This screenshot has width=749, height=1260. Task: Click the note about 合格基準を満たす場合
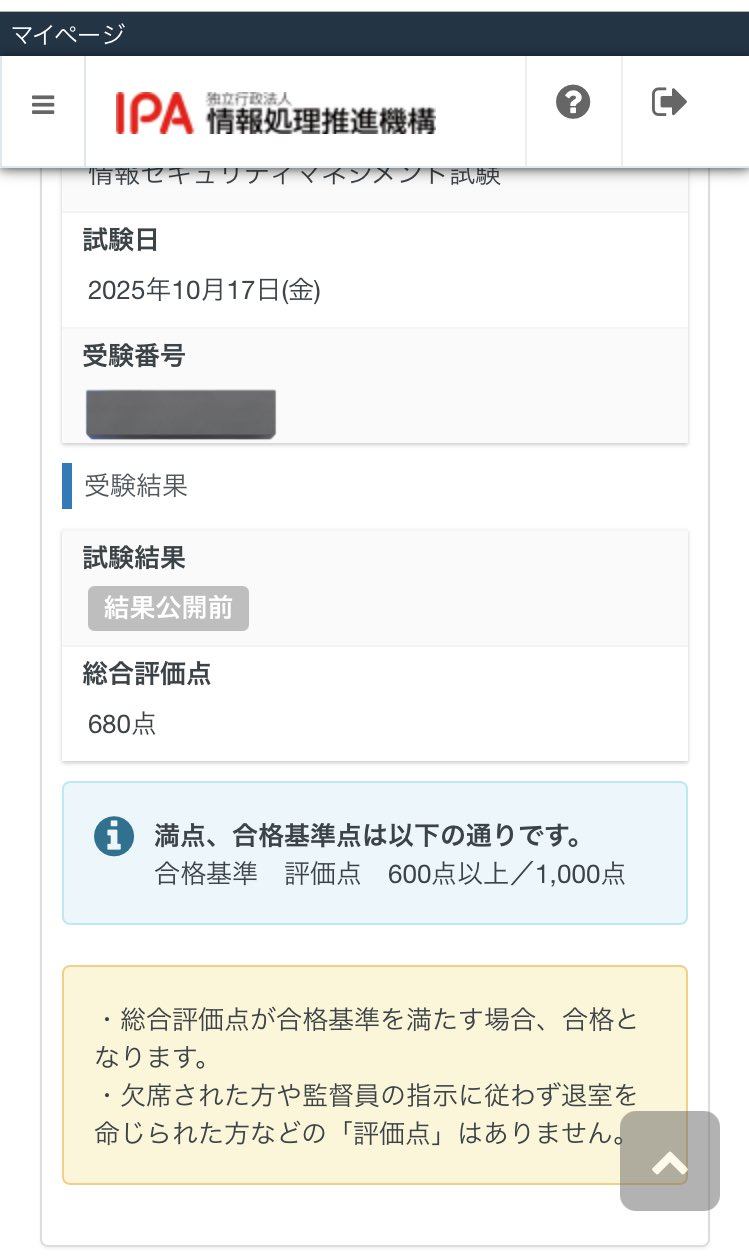[x=366, y=1036]
